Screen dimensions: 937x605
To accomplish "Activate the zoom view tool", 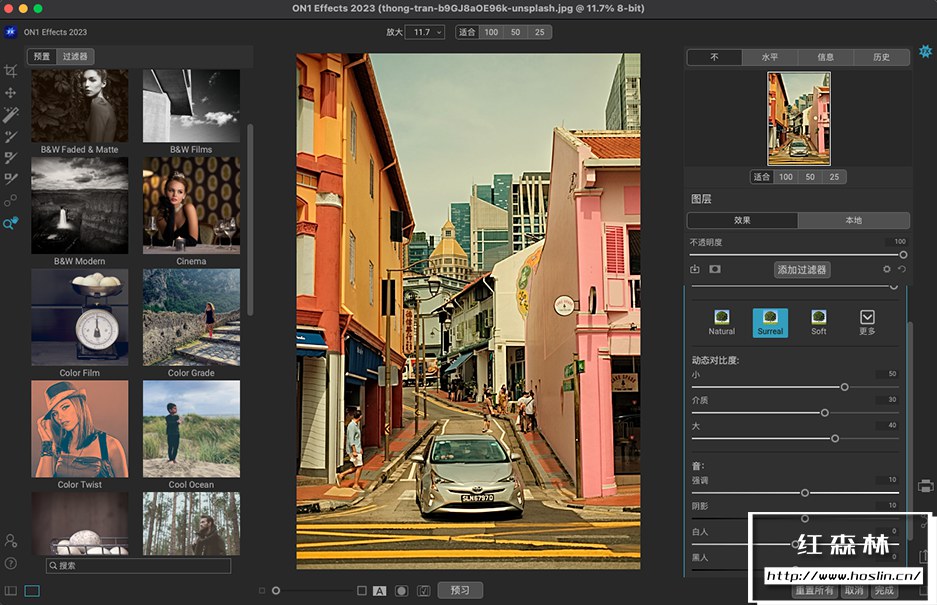I will 11,224.
